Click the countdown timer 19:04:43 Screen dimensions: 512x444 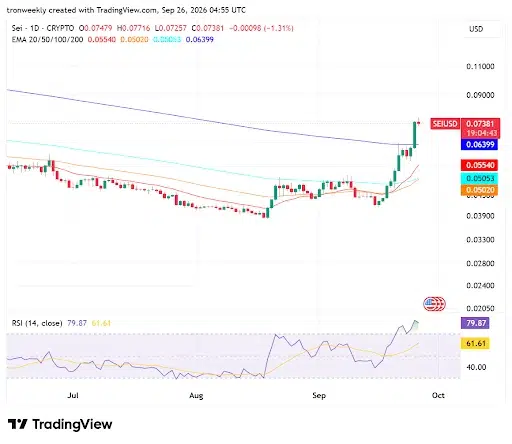coord(482,133)
